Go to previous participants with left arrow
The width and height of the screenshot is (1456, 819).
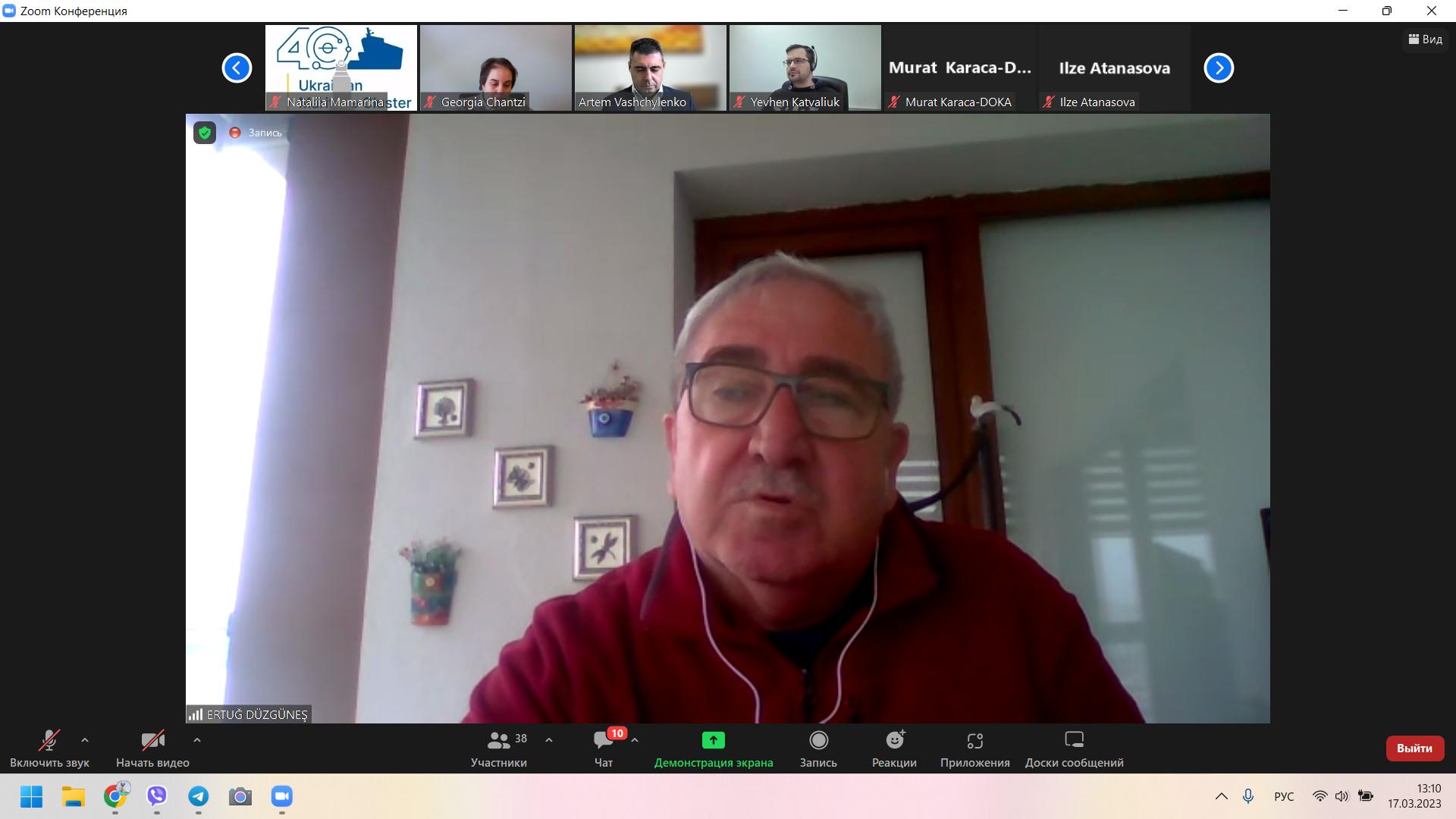(237, 68)
